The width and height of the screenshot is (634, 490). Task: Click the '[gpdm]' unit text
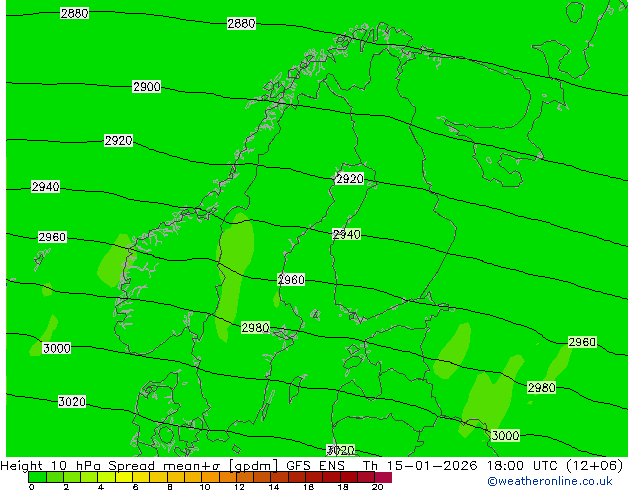(x=253, y=466)
